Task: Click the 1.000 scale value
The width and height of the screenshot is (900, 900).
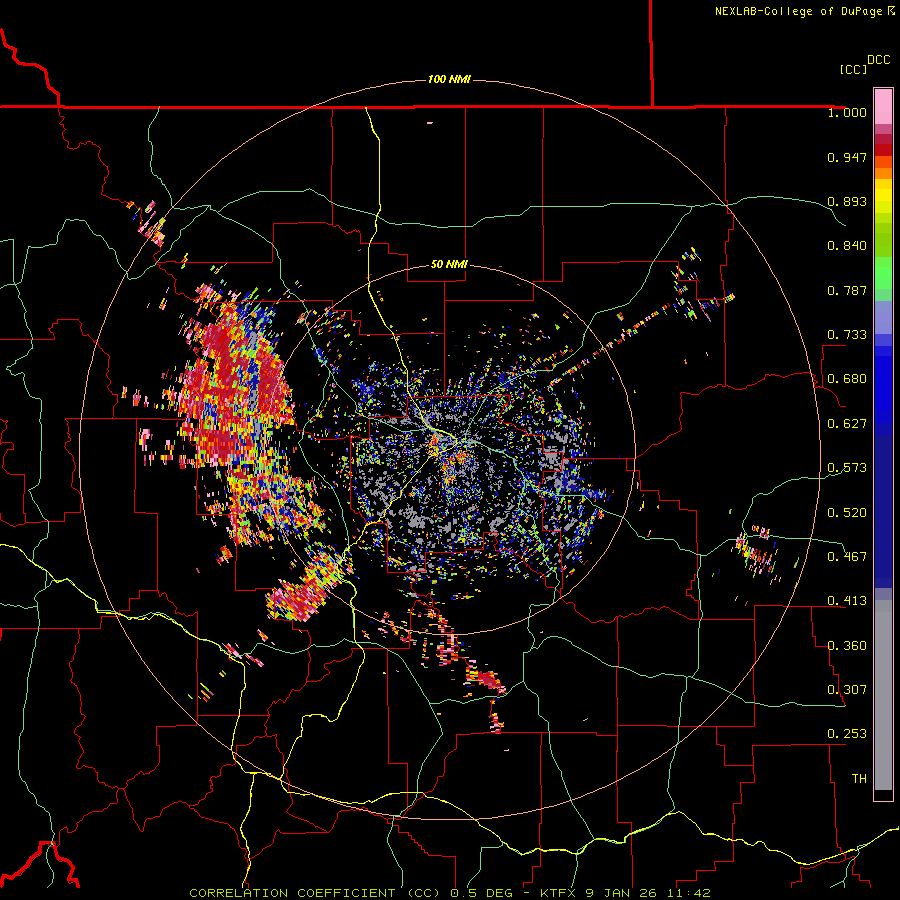Action: point(847,112)
